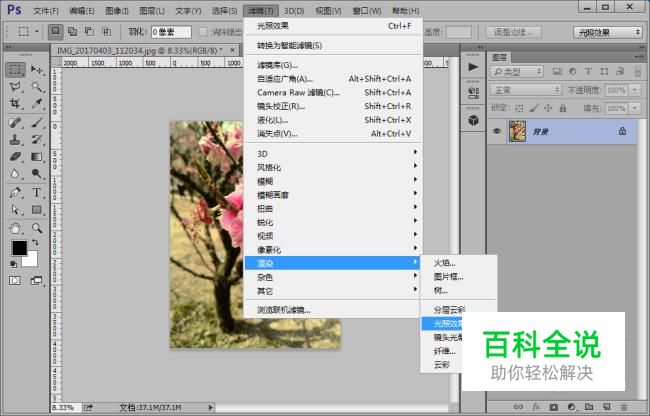
Task: Select the Brush tool
Action: pyautogui.click(x=37, y=122)
